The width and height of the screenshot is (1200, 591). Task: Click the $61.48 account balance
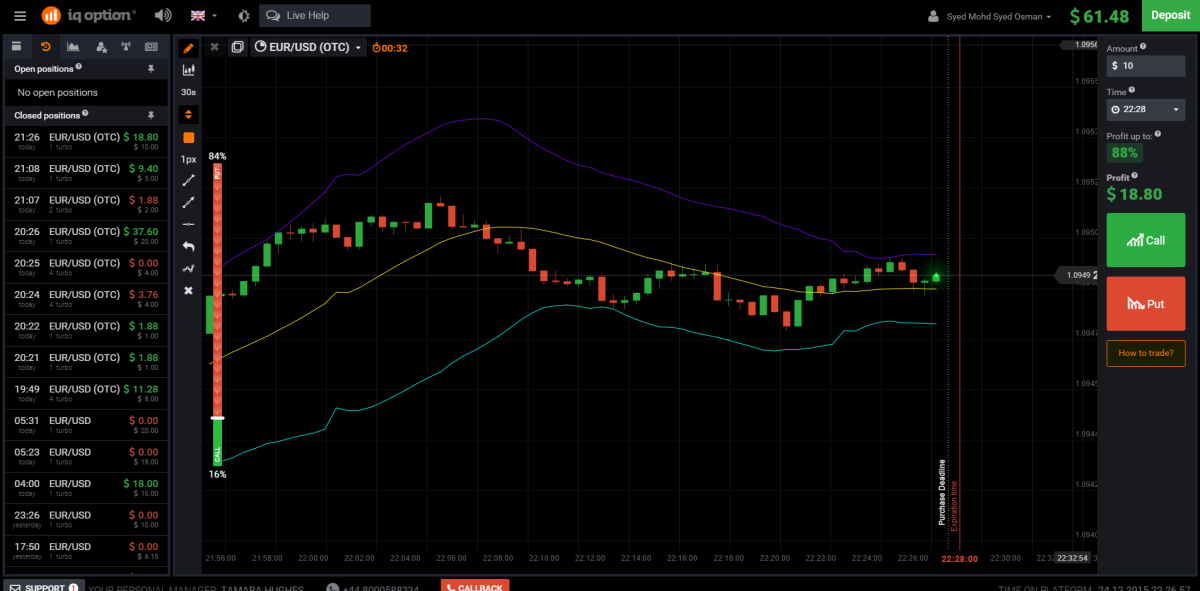point(1099,16)
